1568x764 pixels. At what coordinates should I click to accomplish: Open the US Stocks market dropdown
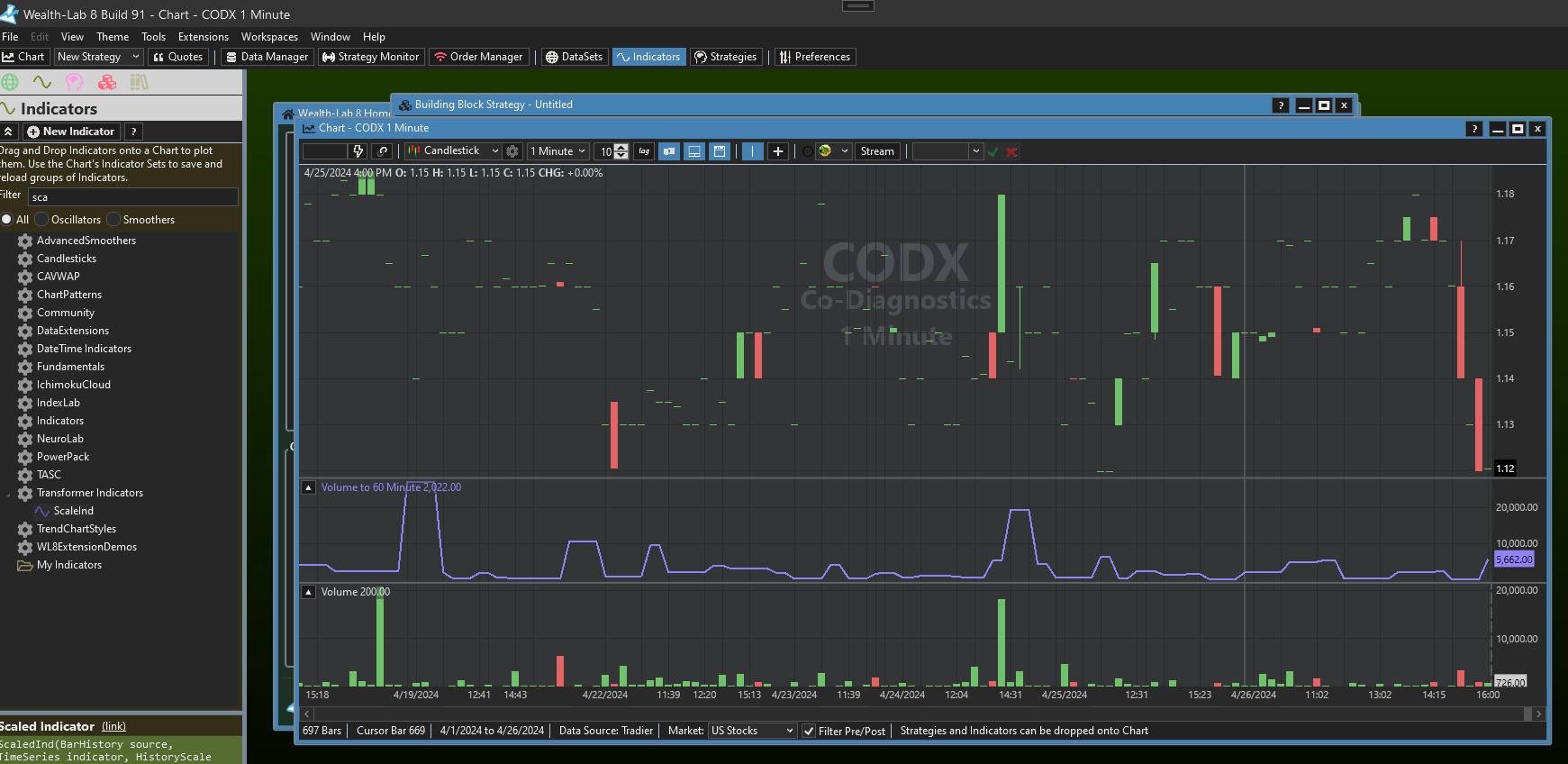pyautogui.click(x=752, y=731)
